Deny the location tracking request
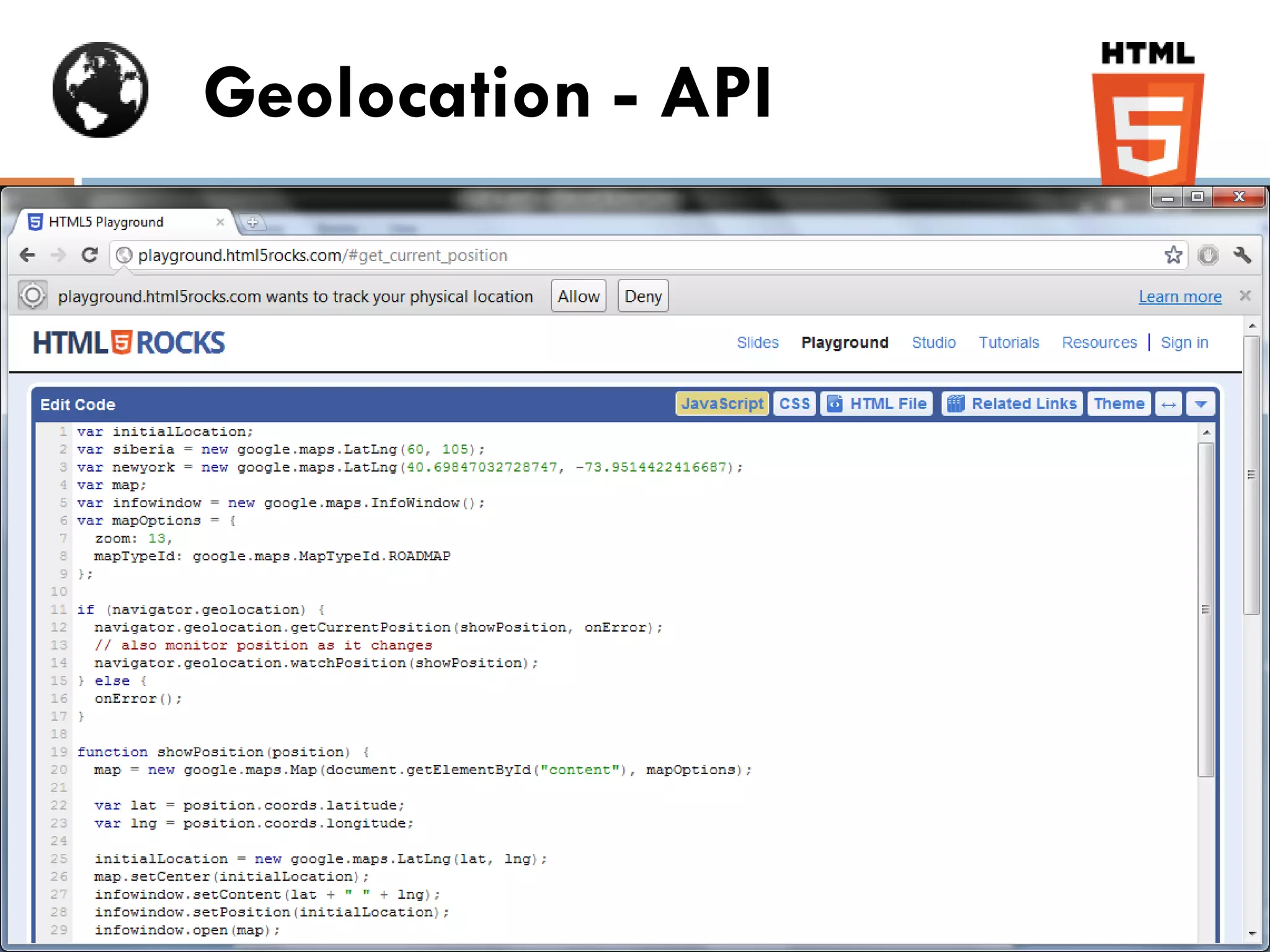The image size is (1270, 952). click(x=643, y=296)
